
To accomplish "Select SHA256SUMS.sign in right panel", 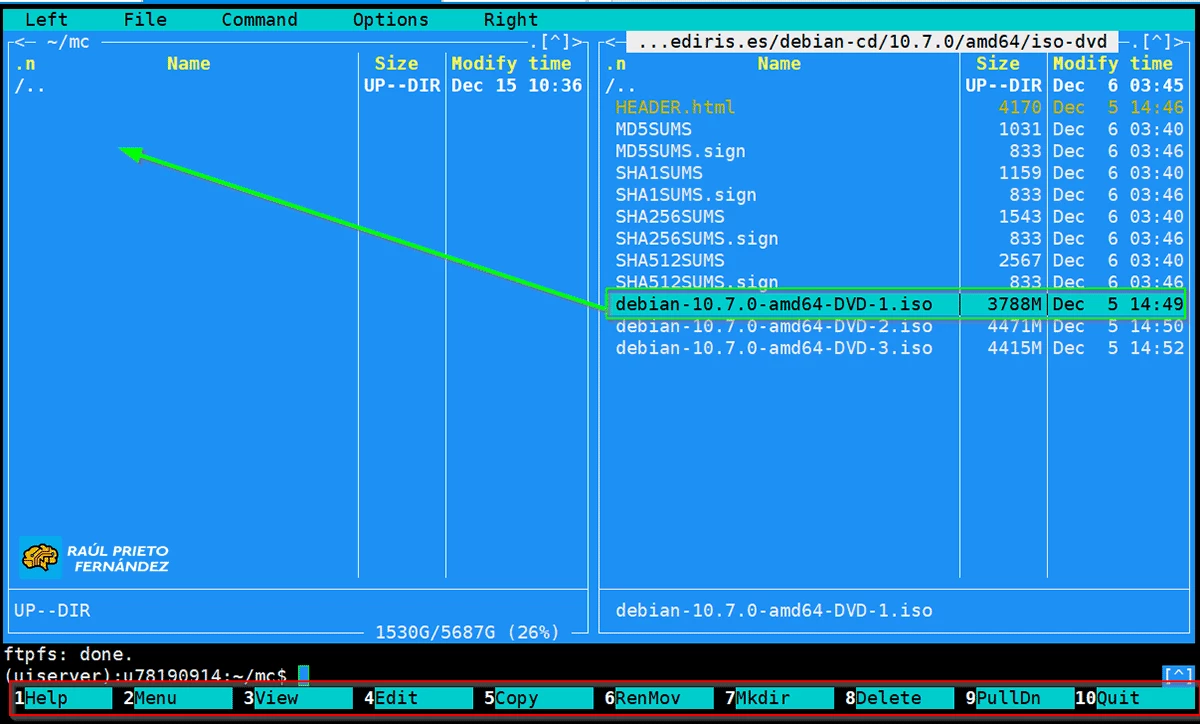I will point(696,239).
